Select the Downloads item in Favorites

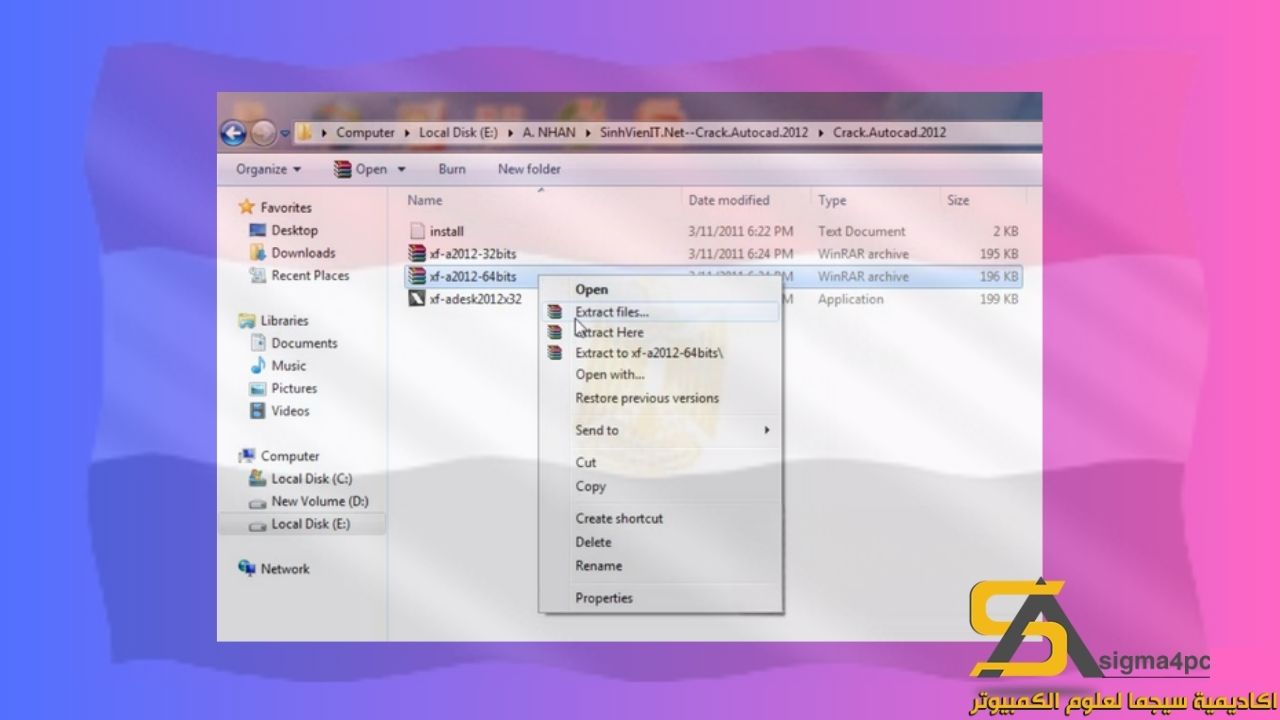303,253
